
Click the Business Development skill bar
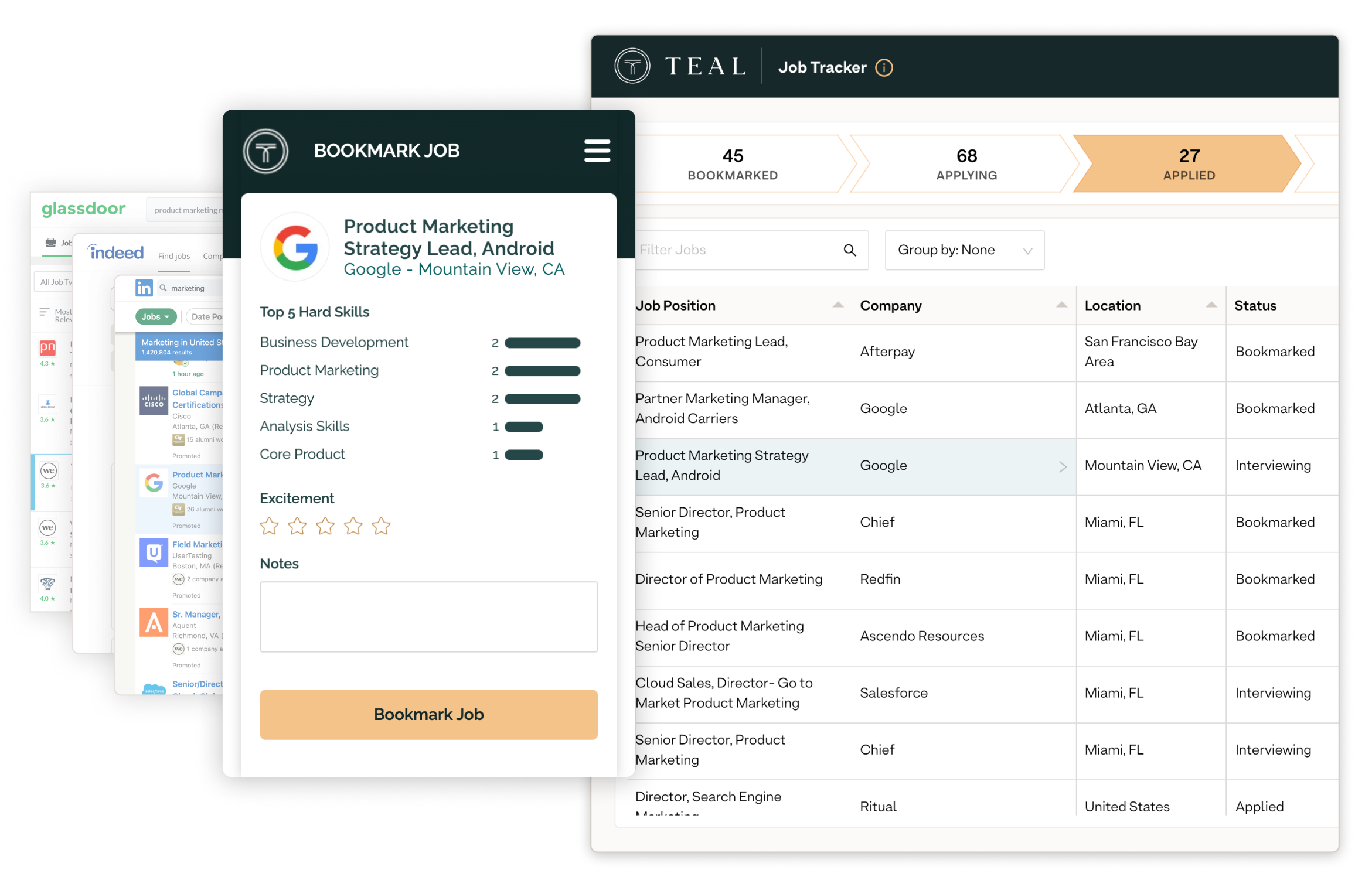click(542, 343)
